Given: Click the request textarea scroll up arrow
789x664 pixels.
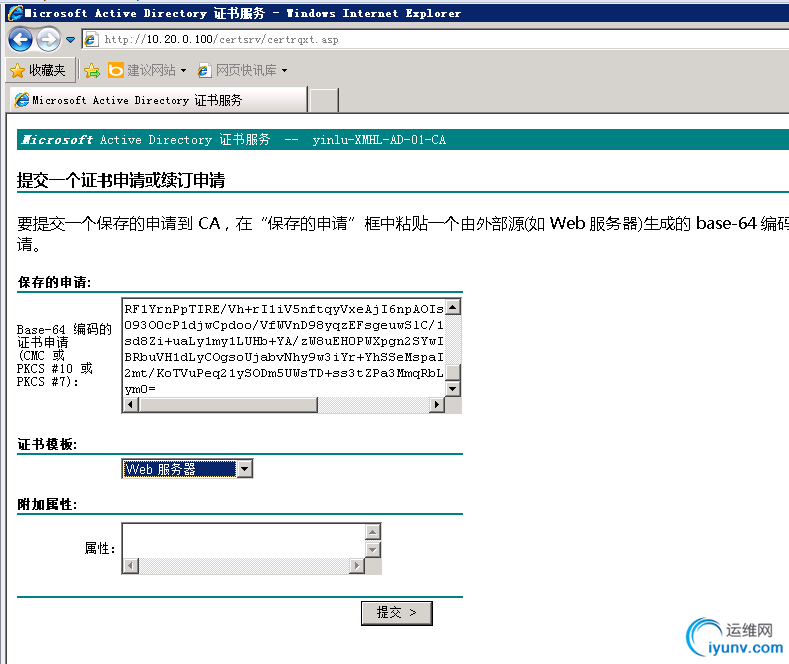Looking at the screenshot, I should pyautogui.click(x=453, y=307).
